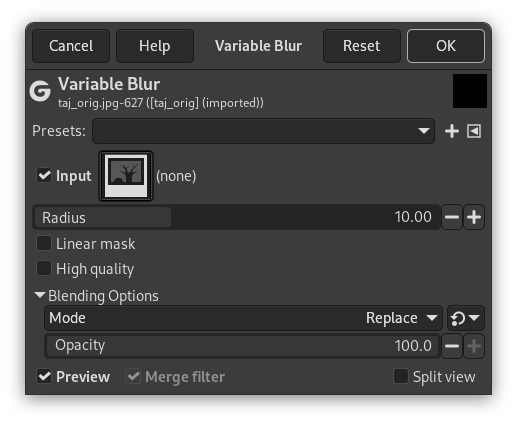Open the Presets dropdown
This screenshot has height=423, width=517.
tap(263, 131)
